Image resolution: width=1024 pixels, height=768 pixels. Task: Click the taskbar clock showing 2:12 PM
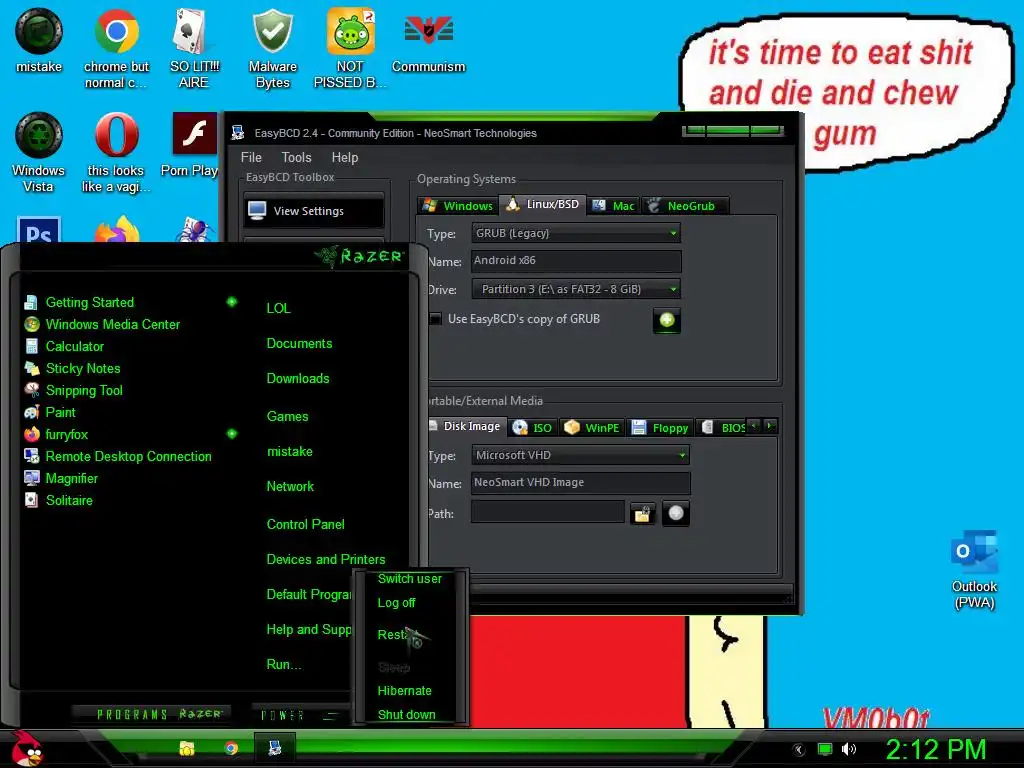click(x=935, y=749)
